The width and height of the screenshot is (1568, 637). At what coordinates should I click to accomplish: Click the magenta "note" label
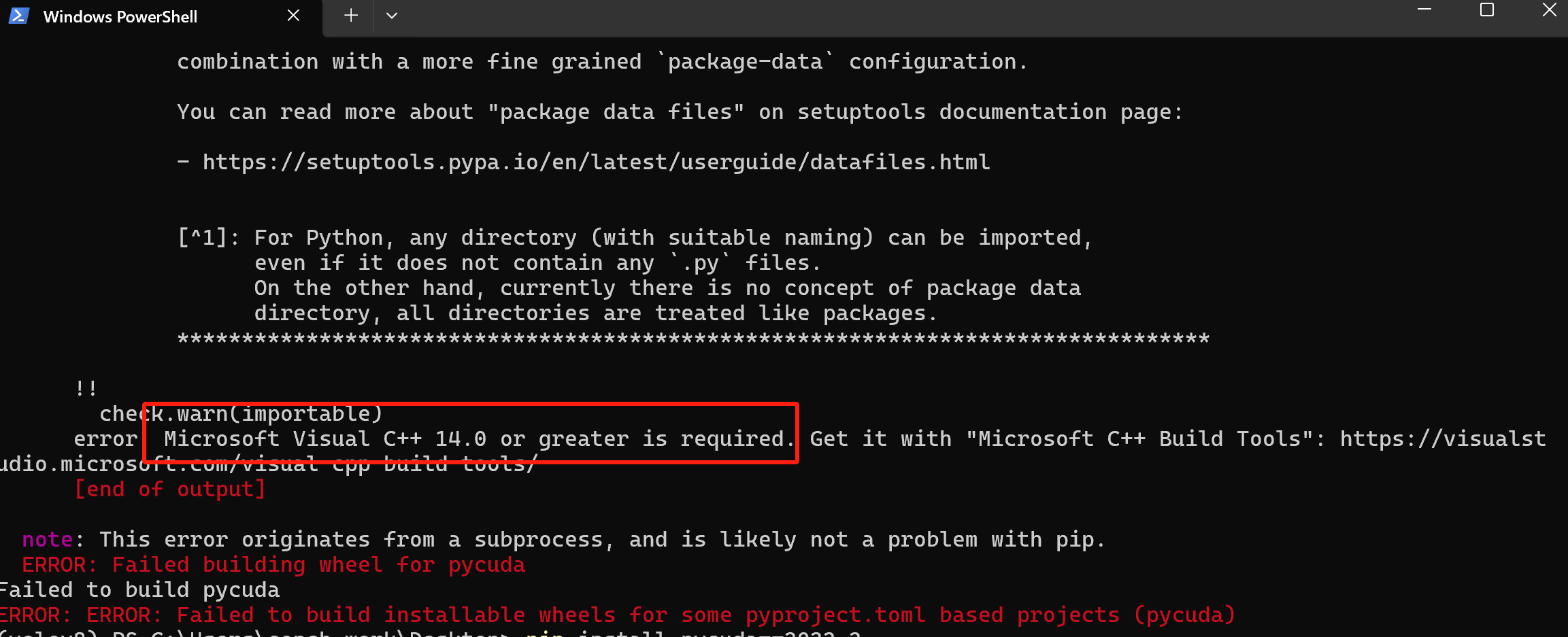47,540
